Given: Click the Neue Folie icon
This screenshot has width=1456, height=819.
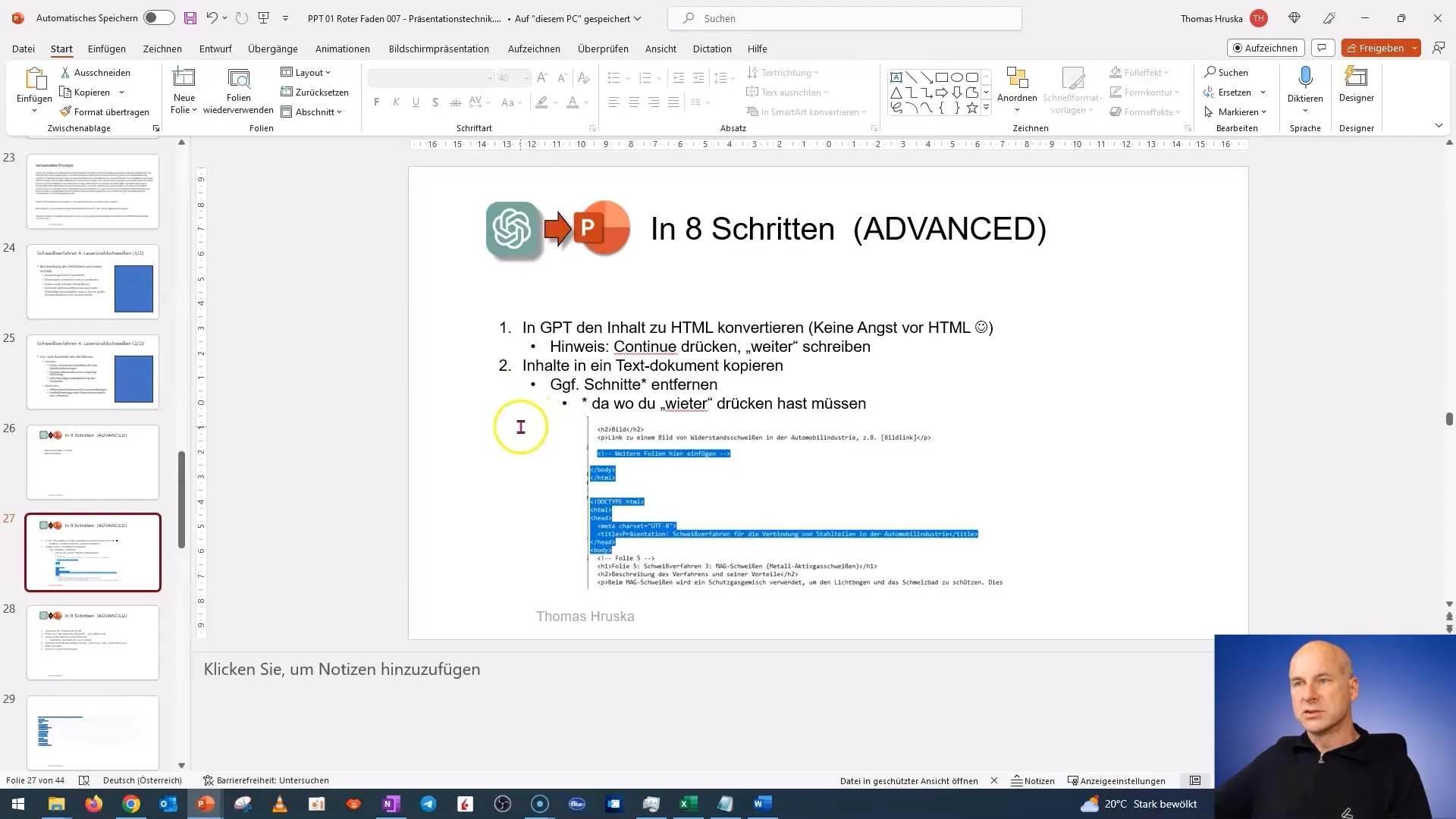Looking at the screenshot, I should point(184,78).
